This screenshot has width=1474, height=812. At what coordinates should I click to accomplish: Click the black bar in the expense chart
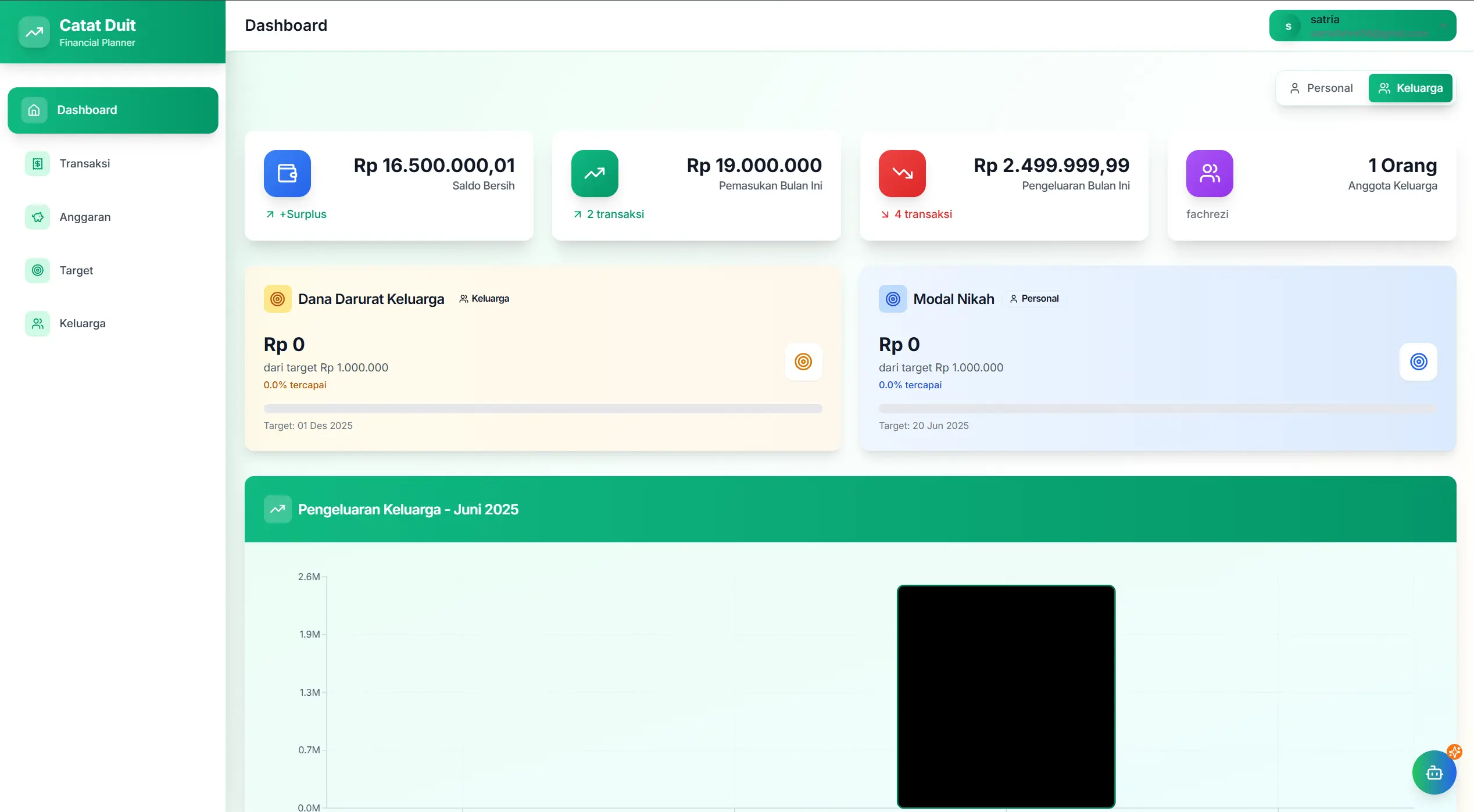[x=1006, y=696]
